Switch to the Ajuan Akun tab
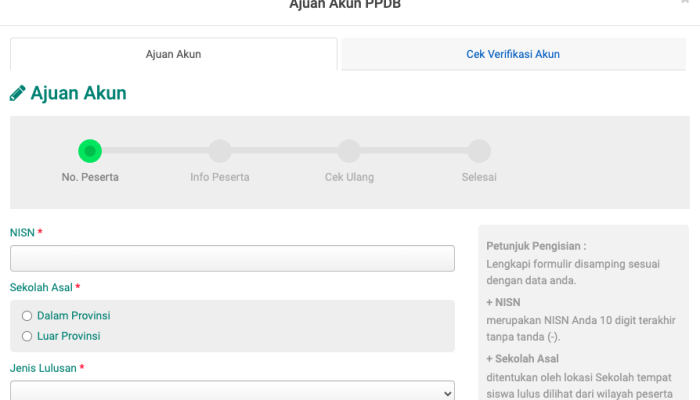Viewport: 700px width, 400px height. [173, 54]
